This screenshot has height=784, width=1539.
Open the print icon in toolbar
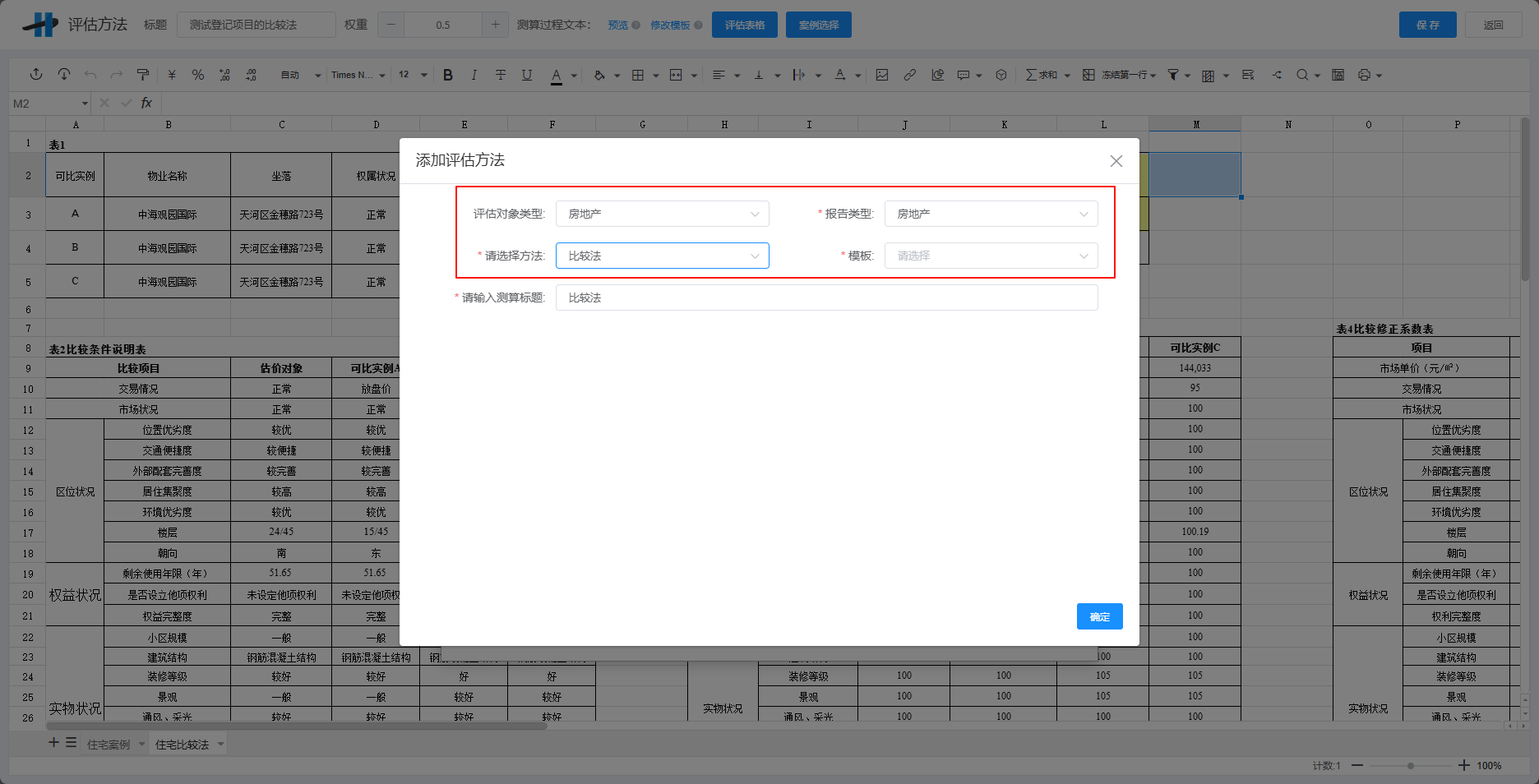[x=1365, y=75]
